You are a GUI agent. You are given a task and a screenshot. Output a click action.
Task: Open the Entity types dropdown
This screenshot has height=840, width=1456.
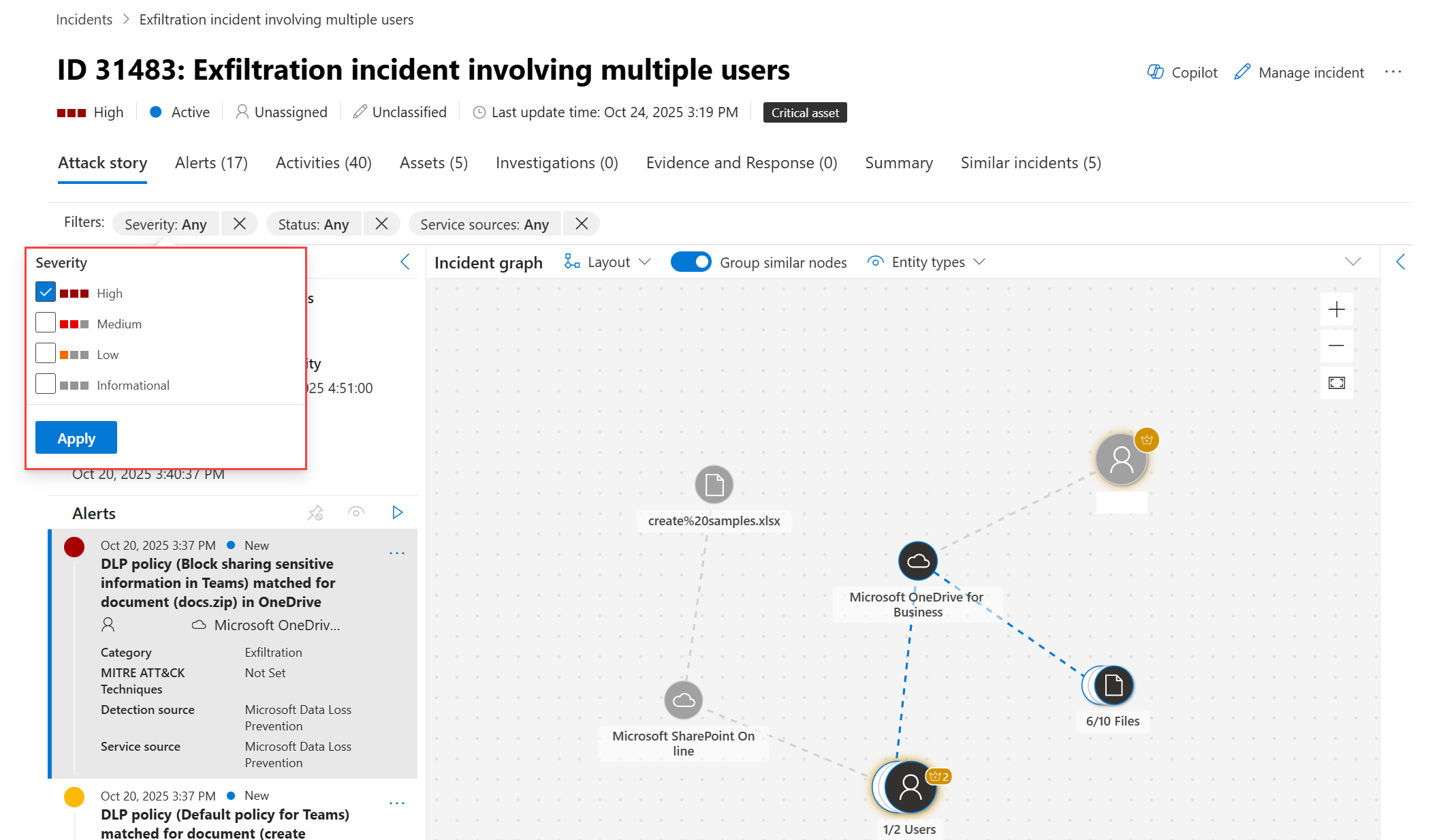(x=927, y=262)
